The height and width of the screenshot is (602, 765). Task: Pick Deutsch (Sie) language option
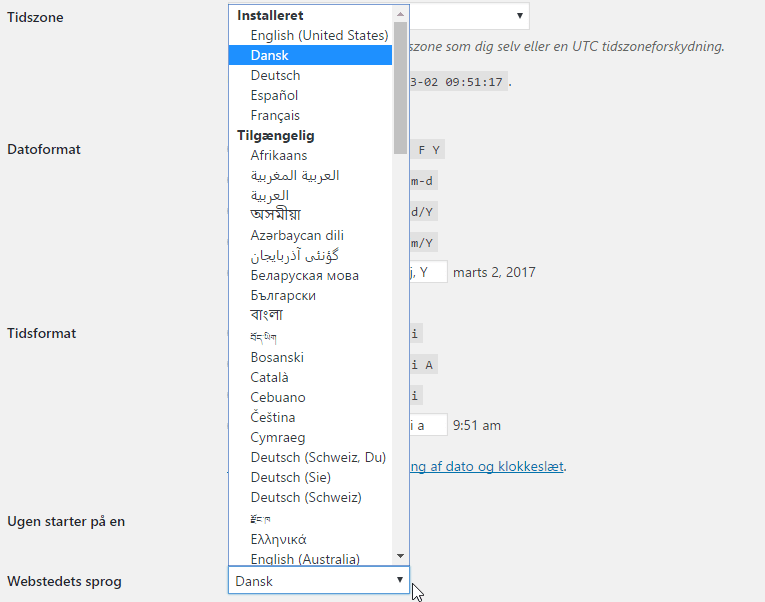290,477
